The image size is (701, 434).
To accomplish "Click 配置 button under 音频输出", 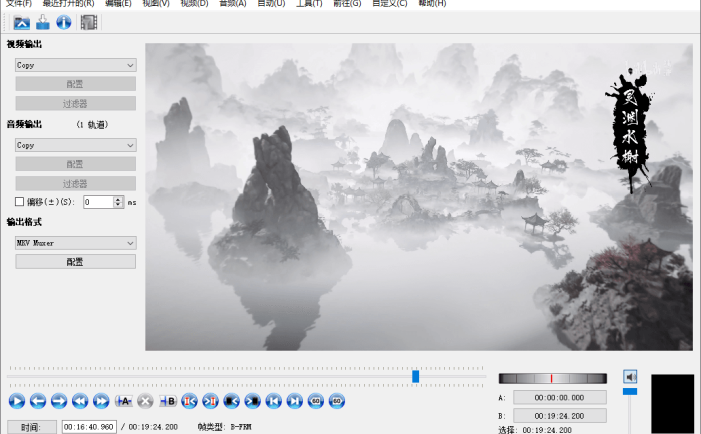I will (x=76, y=164).
